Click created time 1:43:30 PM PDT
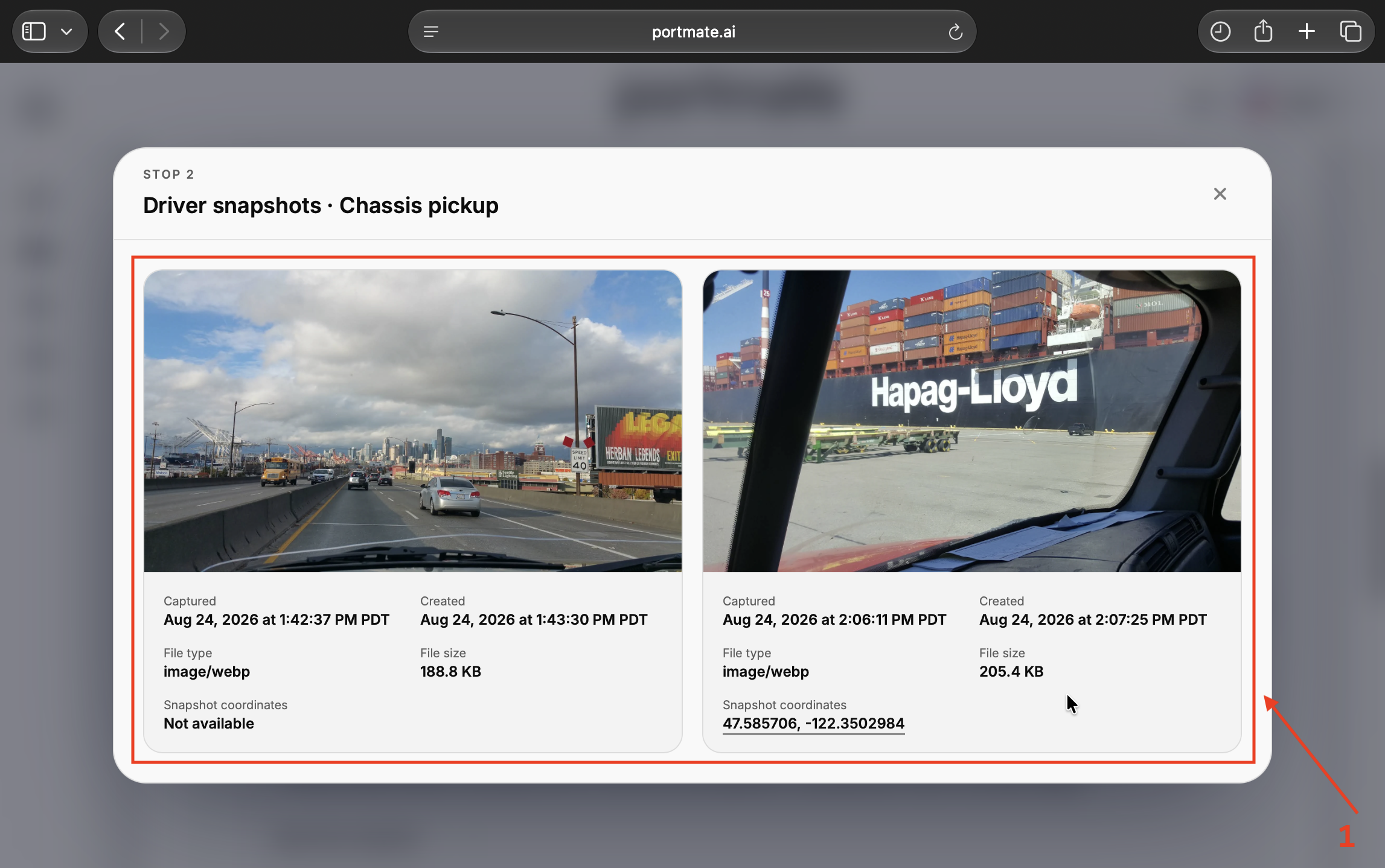1385x868 pixels. [534, 620]
